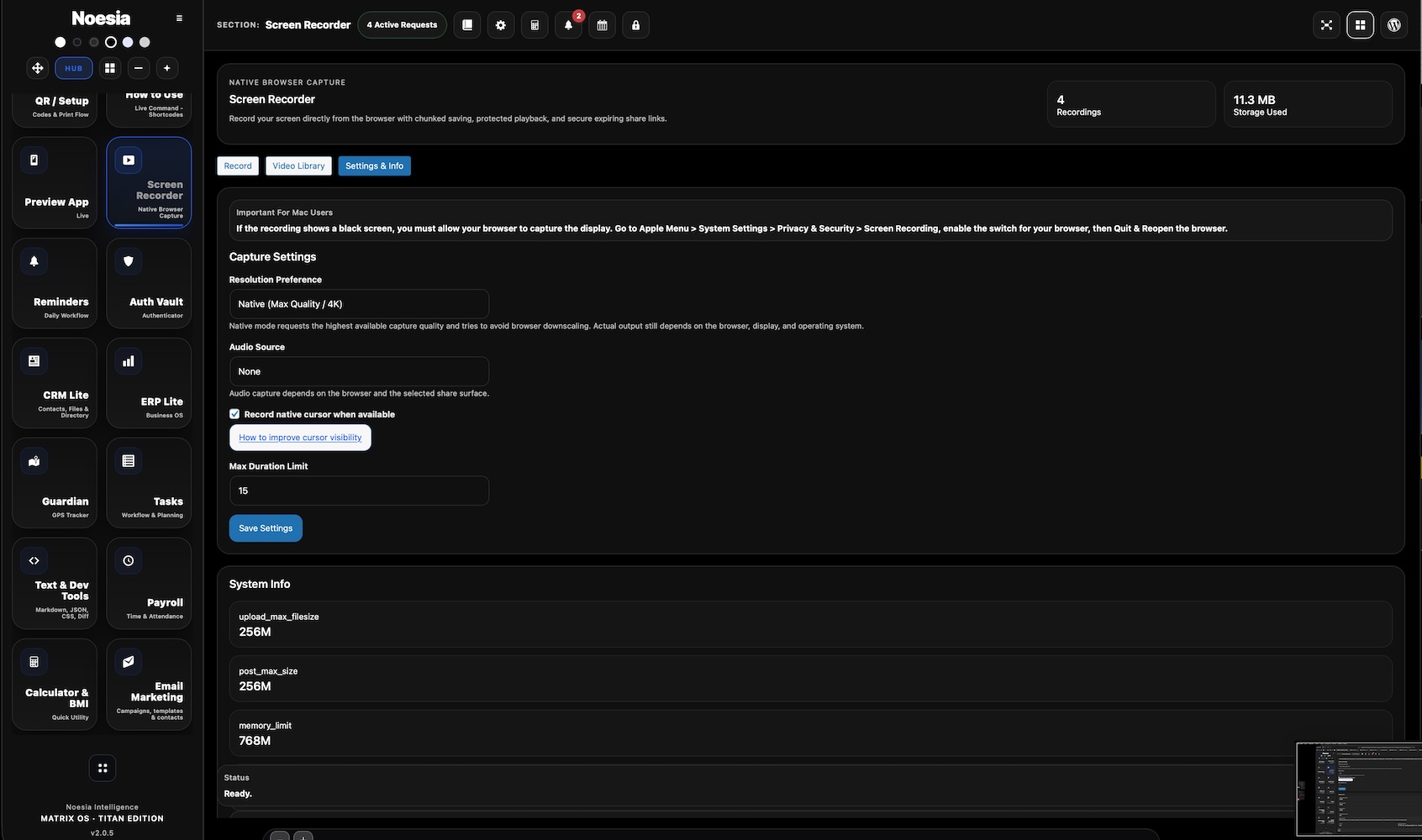The image size is (1422, 840).
Task: Select the light blue theme color dot
Action: coord(128,42)
